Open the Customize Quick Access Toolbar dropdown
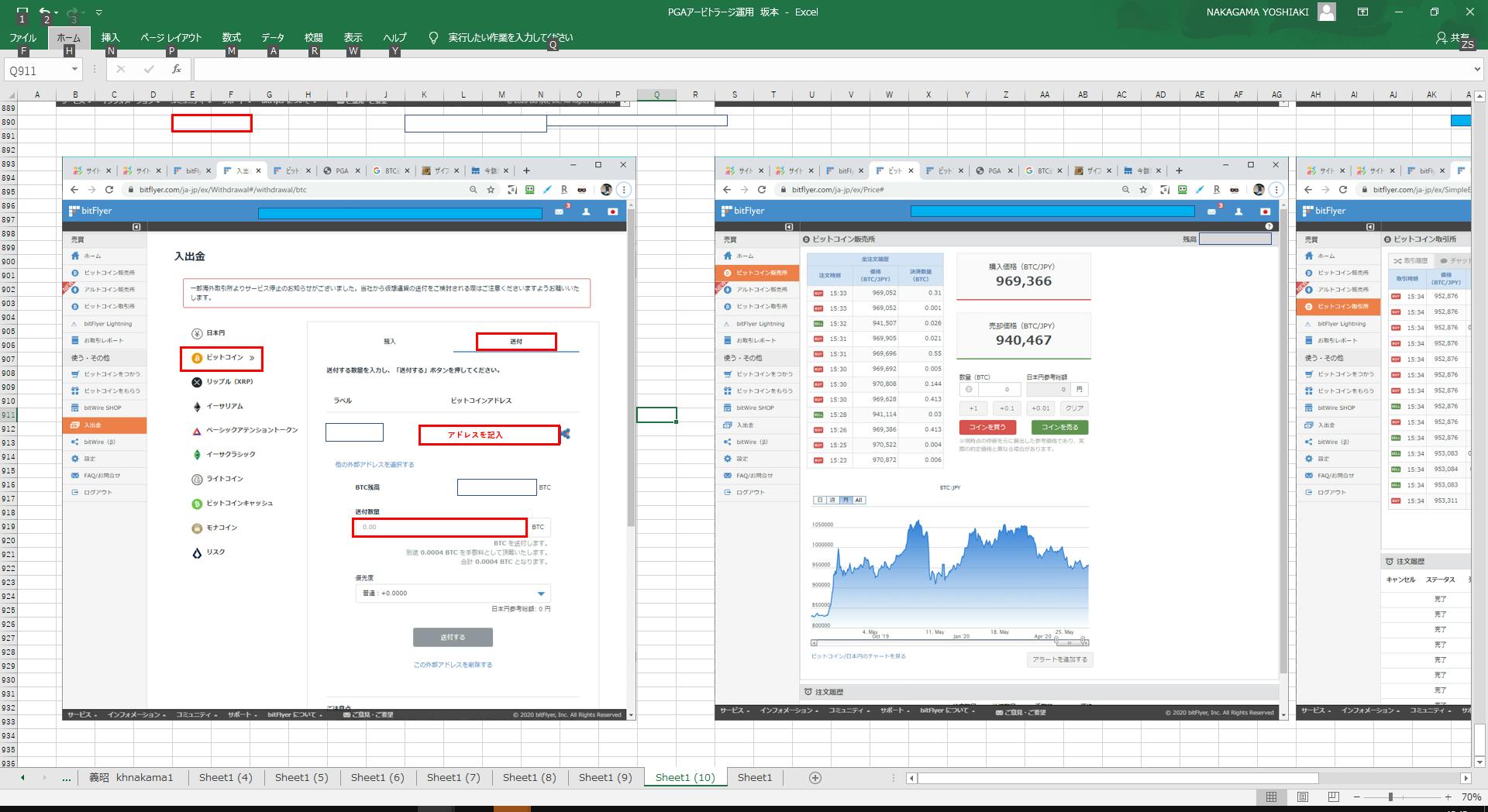Image resolution: width=1488 pixels, height=812 pixels. point(98,12)
